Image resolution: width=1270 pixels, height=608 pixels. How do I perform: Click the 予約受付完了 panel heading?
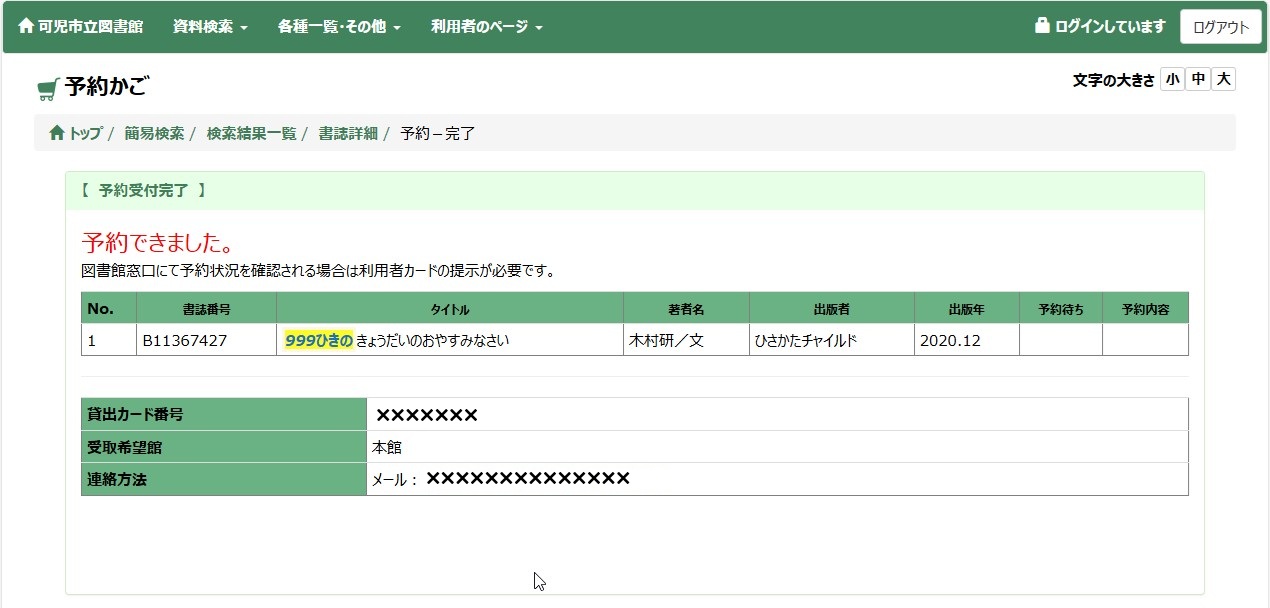click(x=143, y=190)
